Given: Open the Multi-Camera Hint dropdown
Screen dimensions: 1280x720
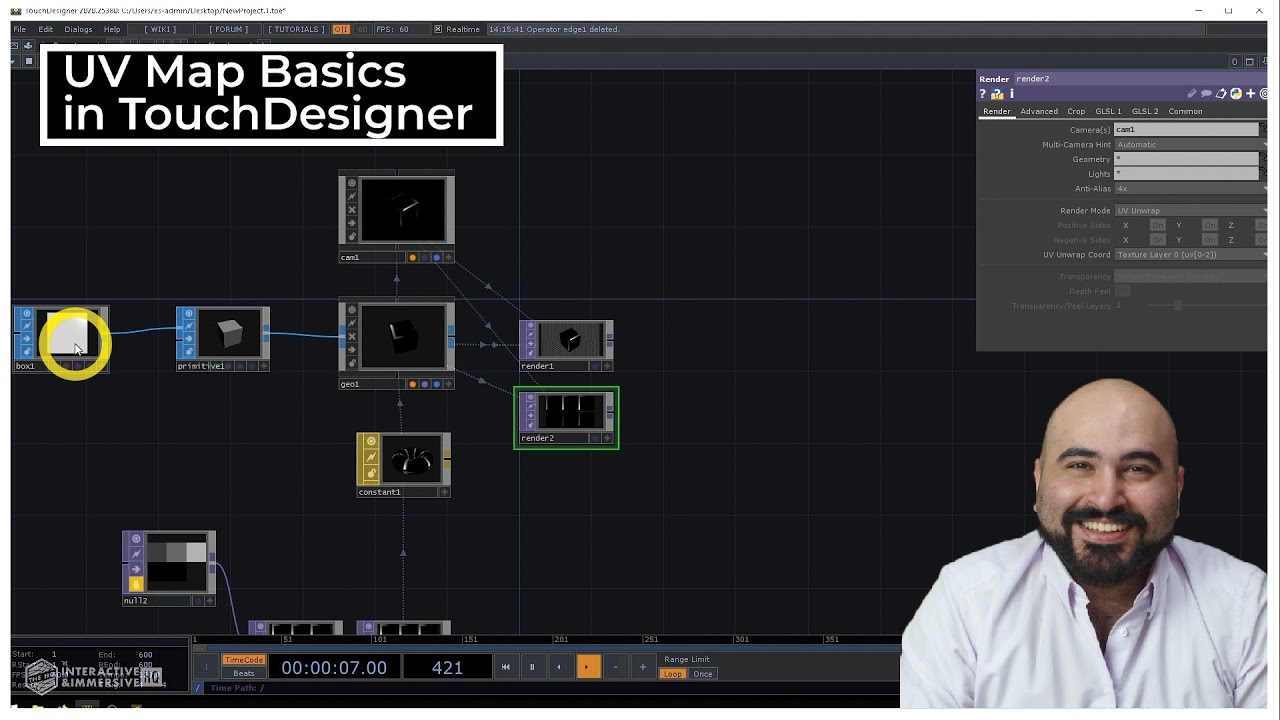Looking at the screenshot, I should (1189, 144).
